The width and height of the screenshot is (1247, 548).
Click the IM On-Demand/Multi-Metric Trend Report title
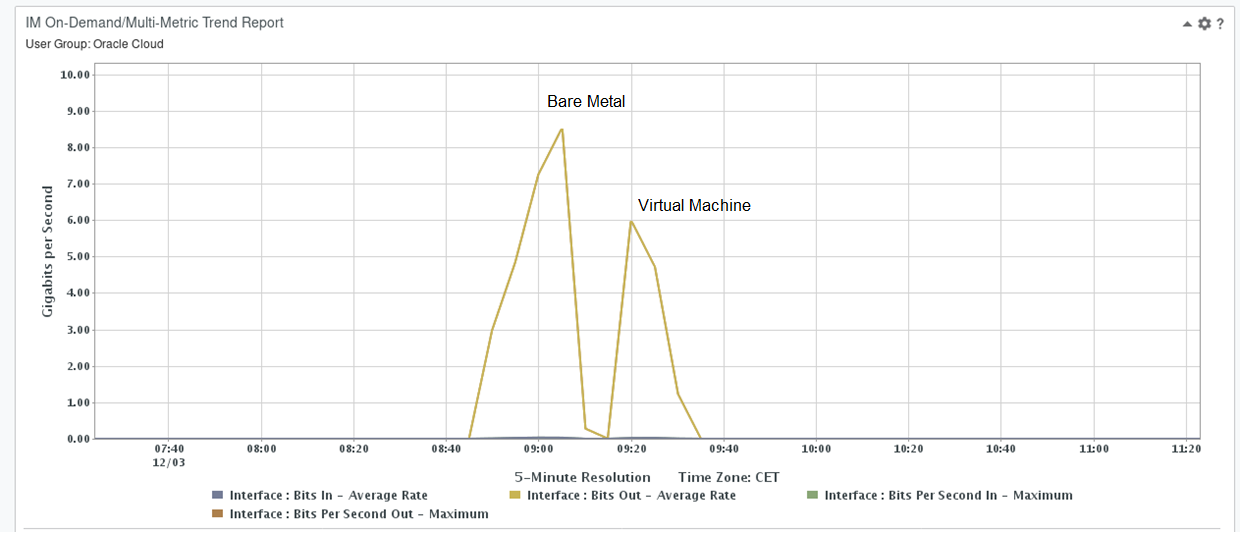[155, 22]
